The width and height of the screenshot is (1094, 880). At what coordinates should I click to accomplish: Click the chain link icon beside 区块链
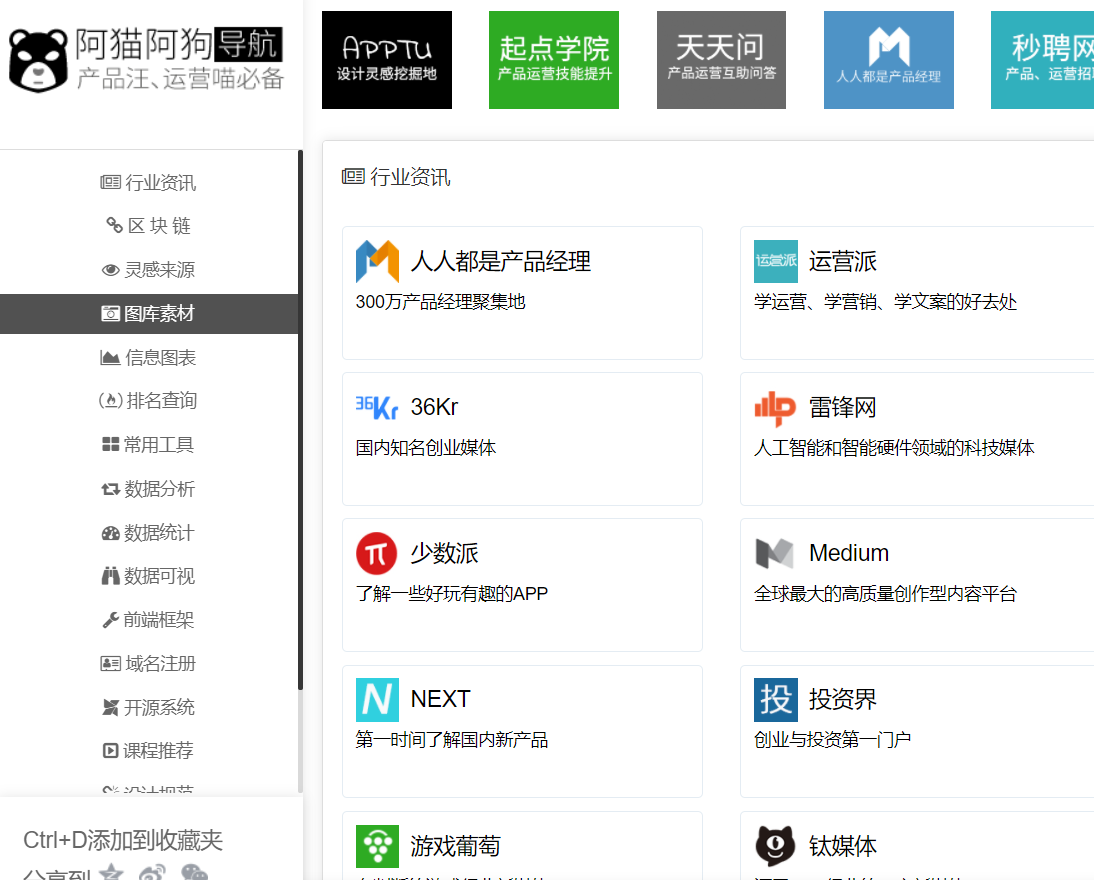[114, 225]
